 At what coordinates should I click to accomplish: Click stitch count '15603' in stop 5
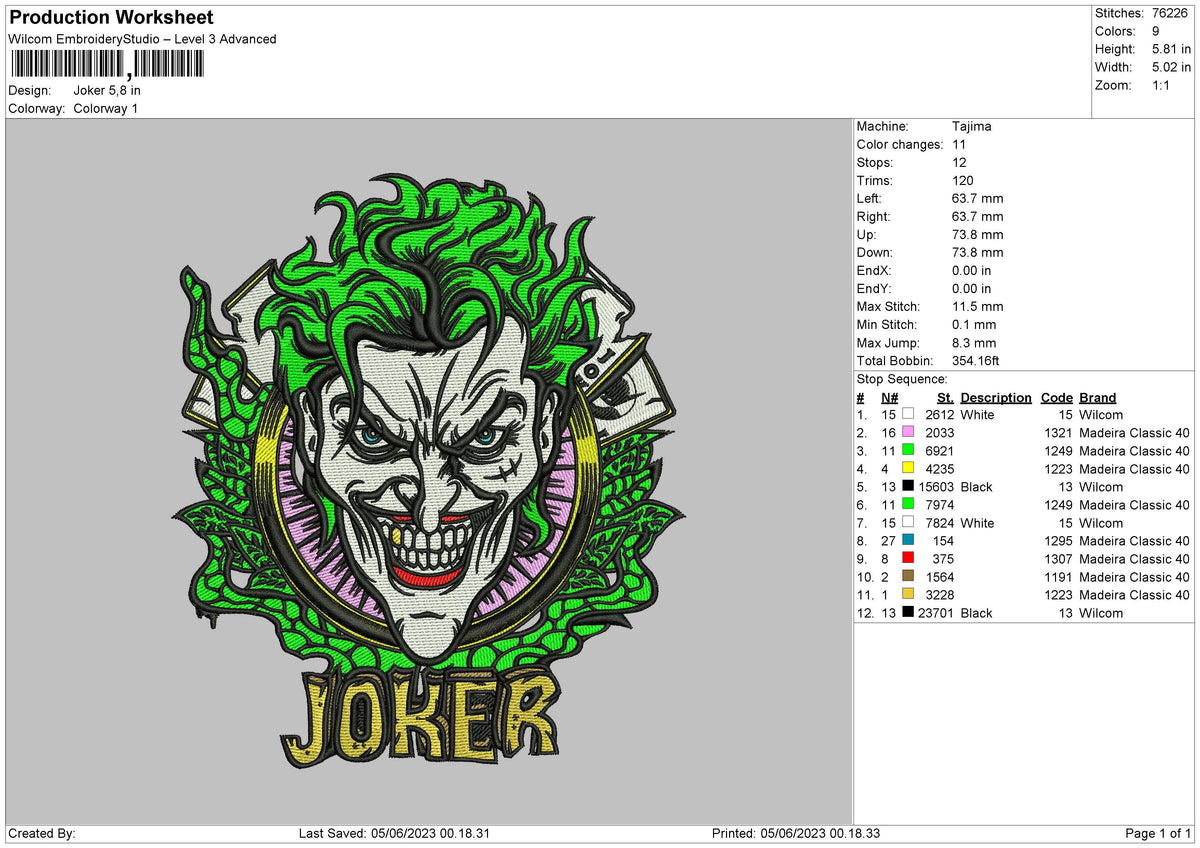(x=936, y=487)
